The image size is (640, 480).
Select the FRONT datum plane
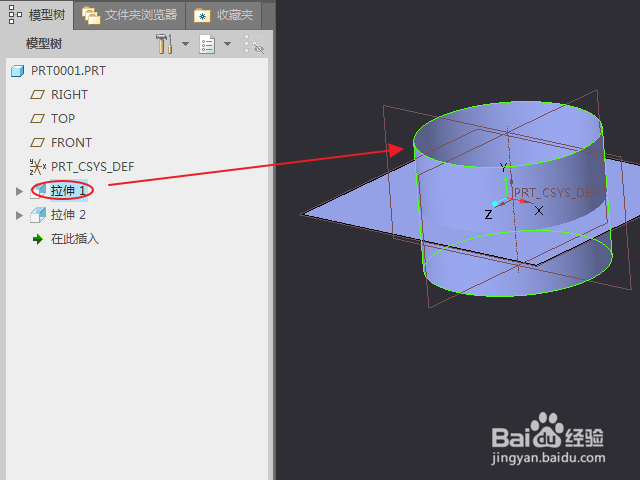(x=71, y=143)
